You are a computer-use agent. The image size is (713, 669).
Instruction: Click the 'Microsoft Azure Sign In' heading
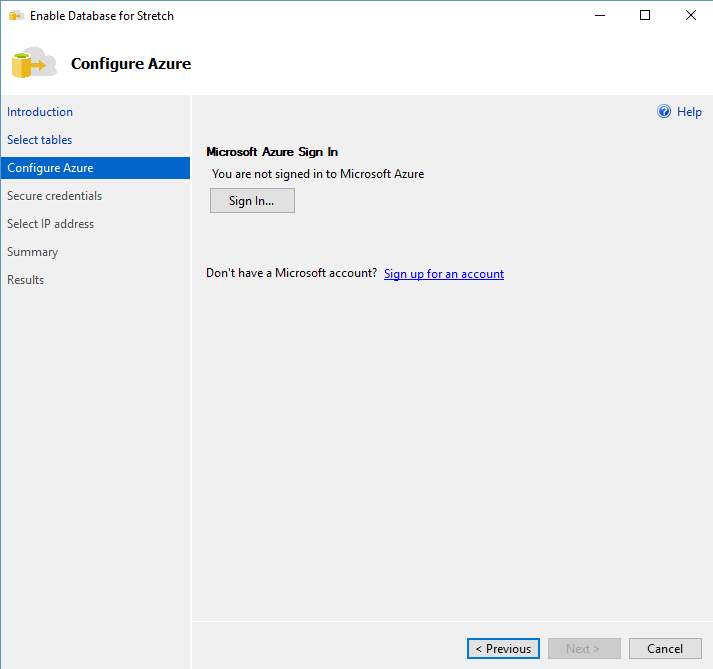[272, 152]
